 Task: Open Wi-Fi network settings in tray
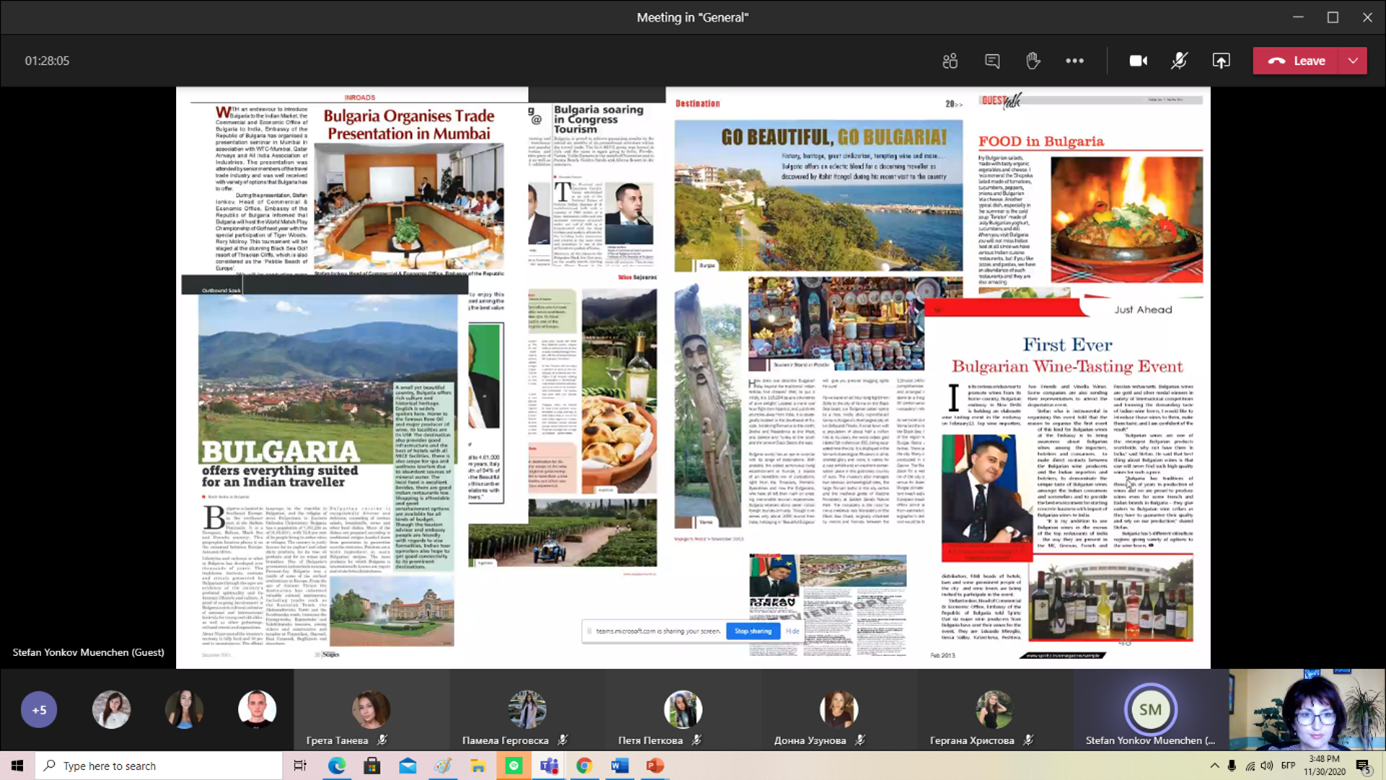click(x=1250, y=766)
